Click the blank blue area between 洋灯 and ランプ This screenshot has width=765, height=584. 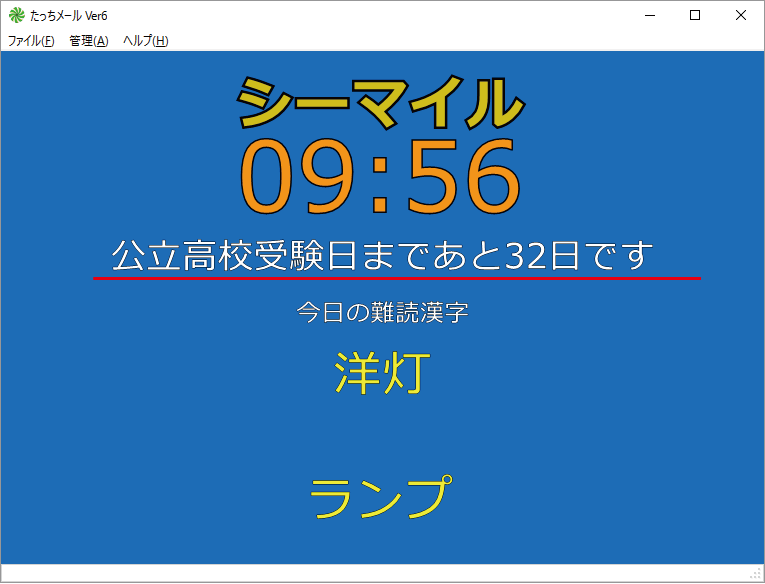coord(382,435)
